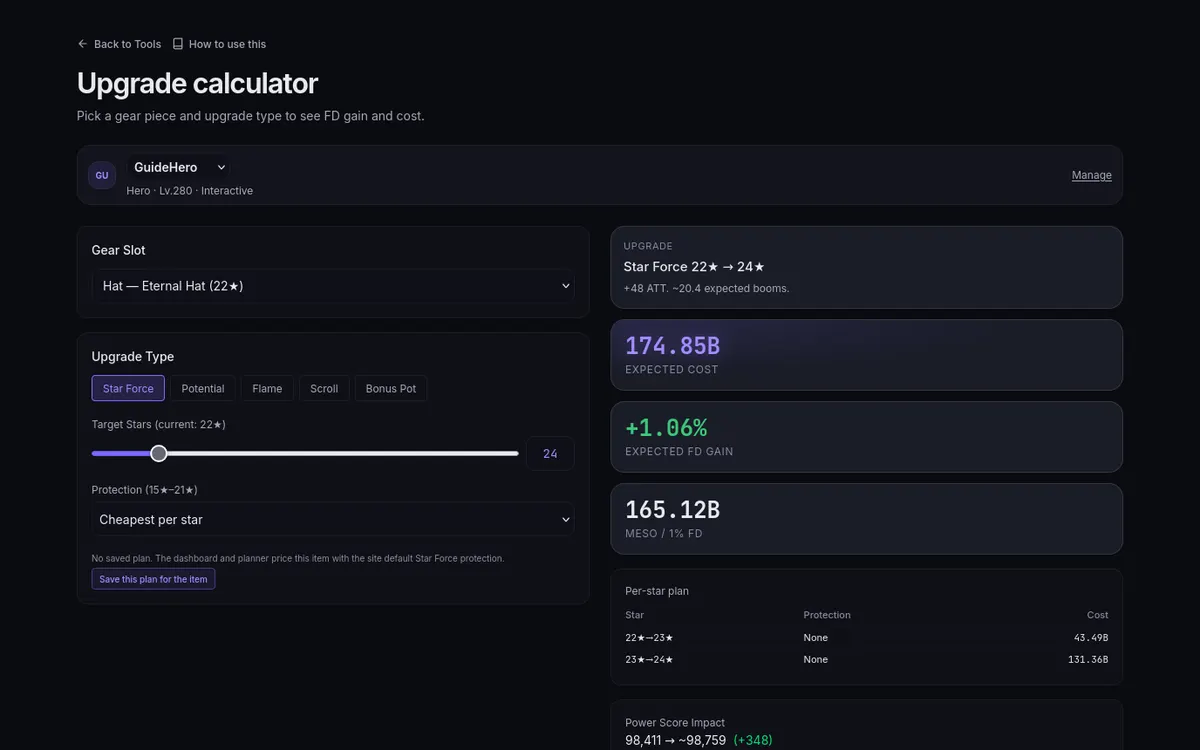The height and width of the screenshot is (750, 1200).
Task: Click the 22★→23★ row in Per-star plan
Action: click(867, 637)
